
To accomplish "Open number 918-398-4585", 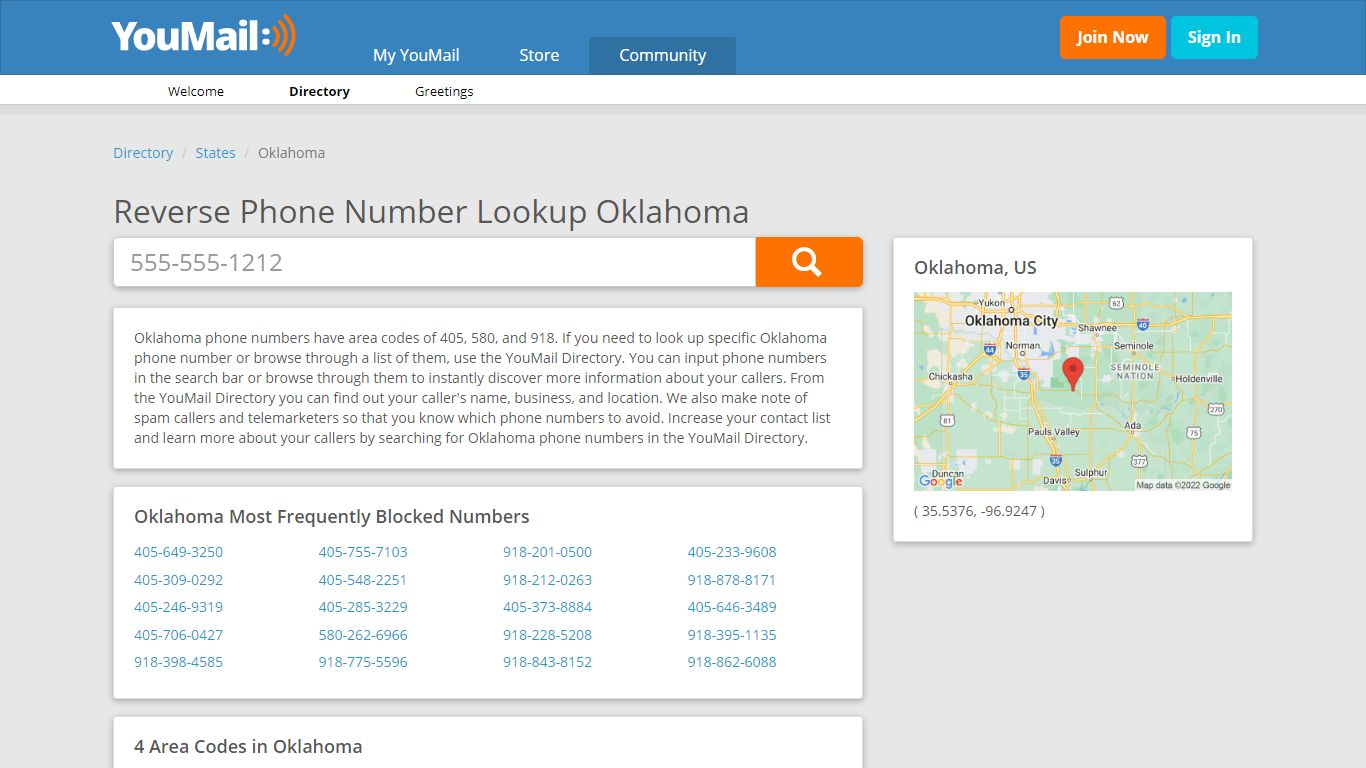I will pos(178,662).
